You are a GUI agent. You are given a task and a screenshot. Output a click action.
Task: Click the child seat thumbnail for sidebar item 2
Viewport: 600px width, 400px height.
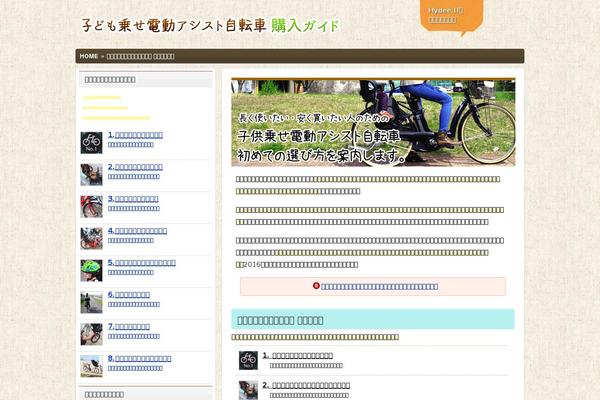tap(91, 175)
